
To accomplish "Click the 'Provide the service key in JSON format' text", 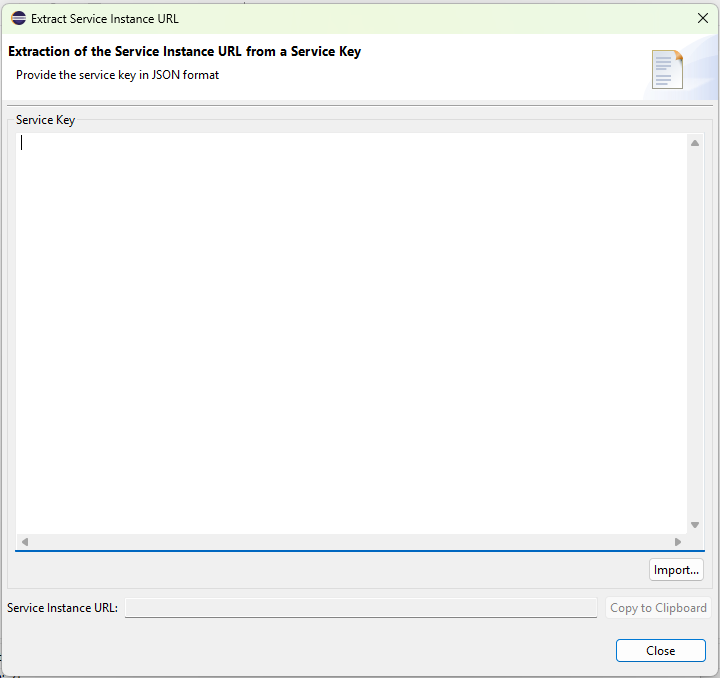I will click(118, 75).
